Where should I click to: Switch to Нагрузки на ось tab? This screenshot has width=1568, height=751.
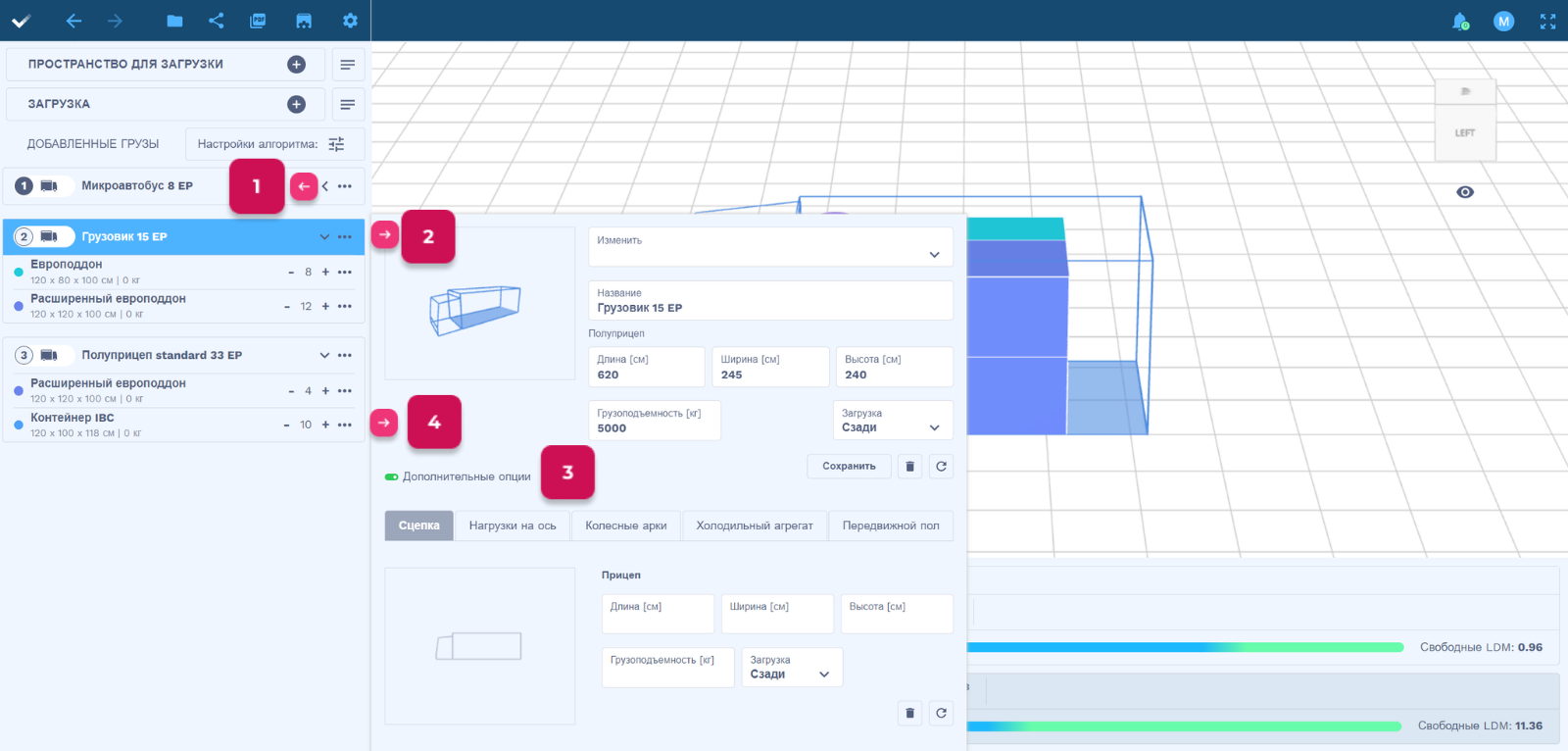513,526
